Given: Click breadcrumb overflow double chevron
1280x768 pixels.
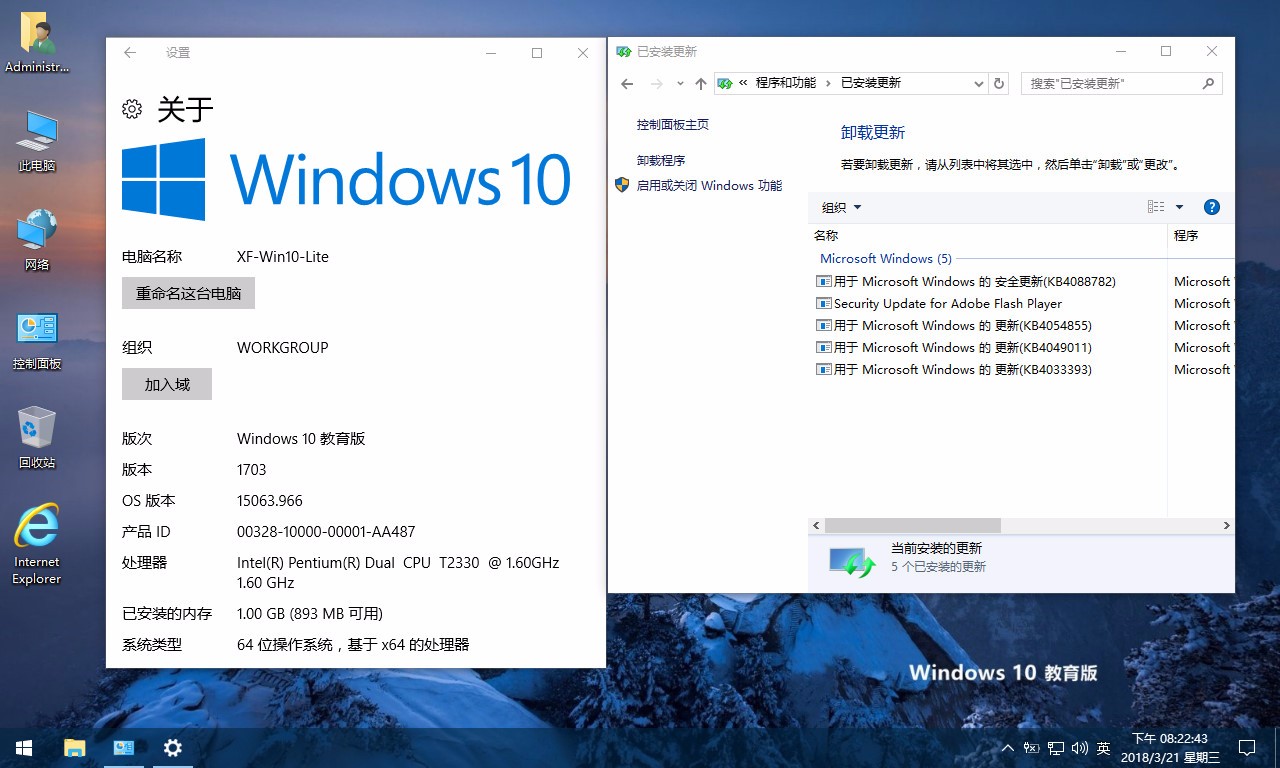Looking at the screenshot, I should (743, 84).
